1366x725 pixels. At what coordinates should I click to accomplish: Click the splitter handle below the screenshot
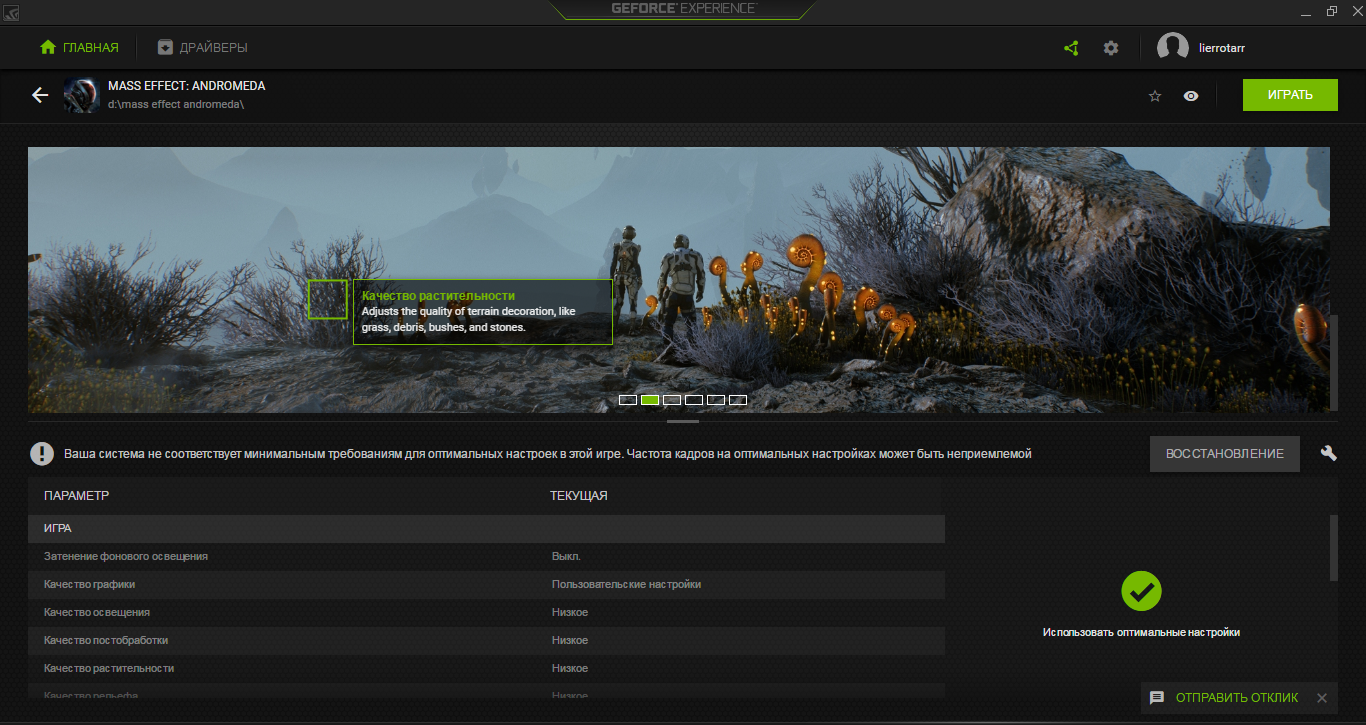tap(683, 421)
